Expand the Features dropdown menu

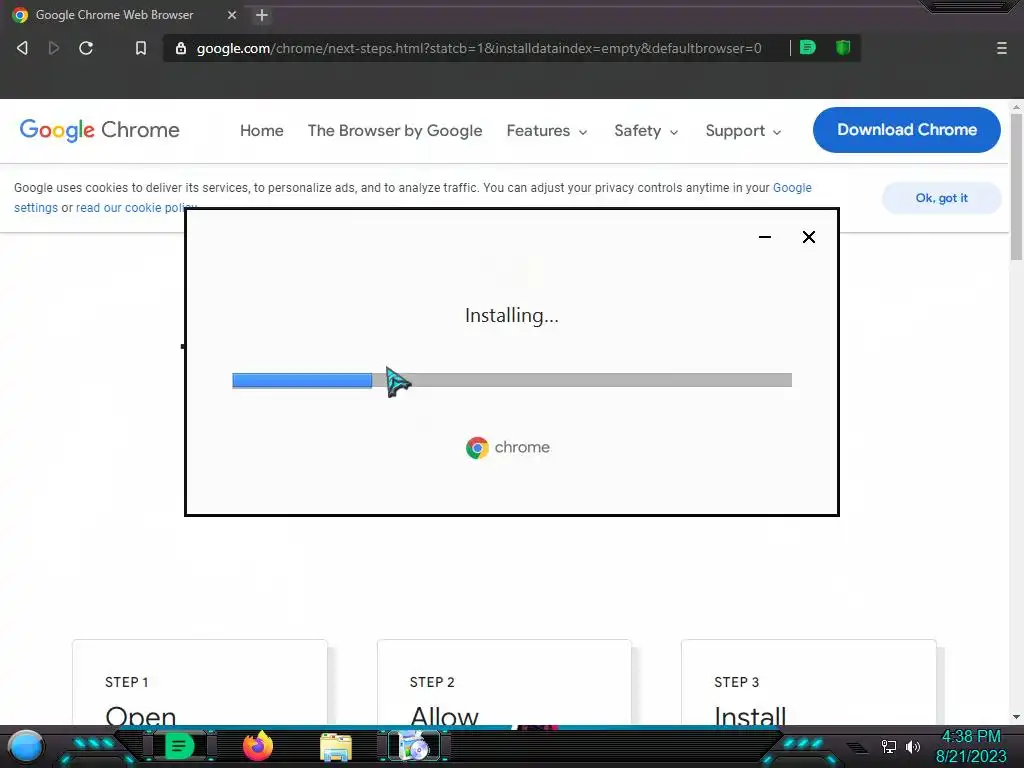coord(547,131)
